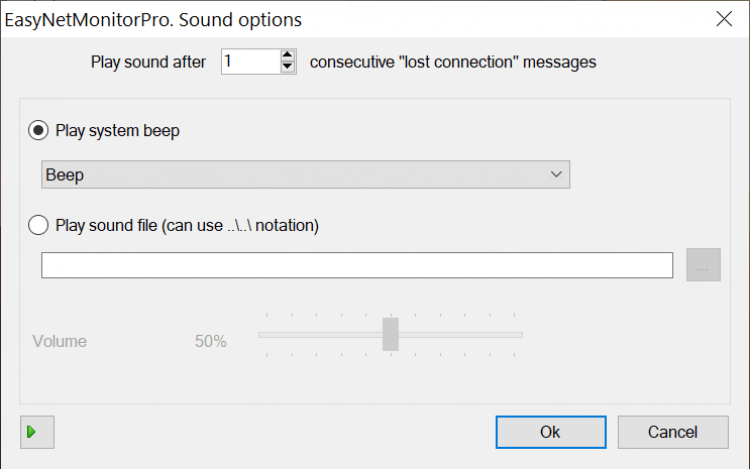Increase the consecutive messages count using up arrow

pyautogui.click(x=288, y=56)
